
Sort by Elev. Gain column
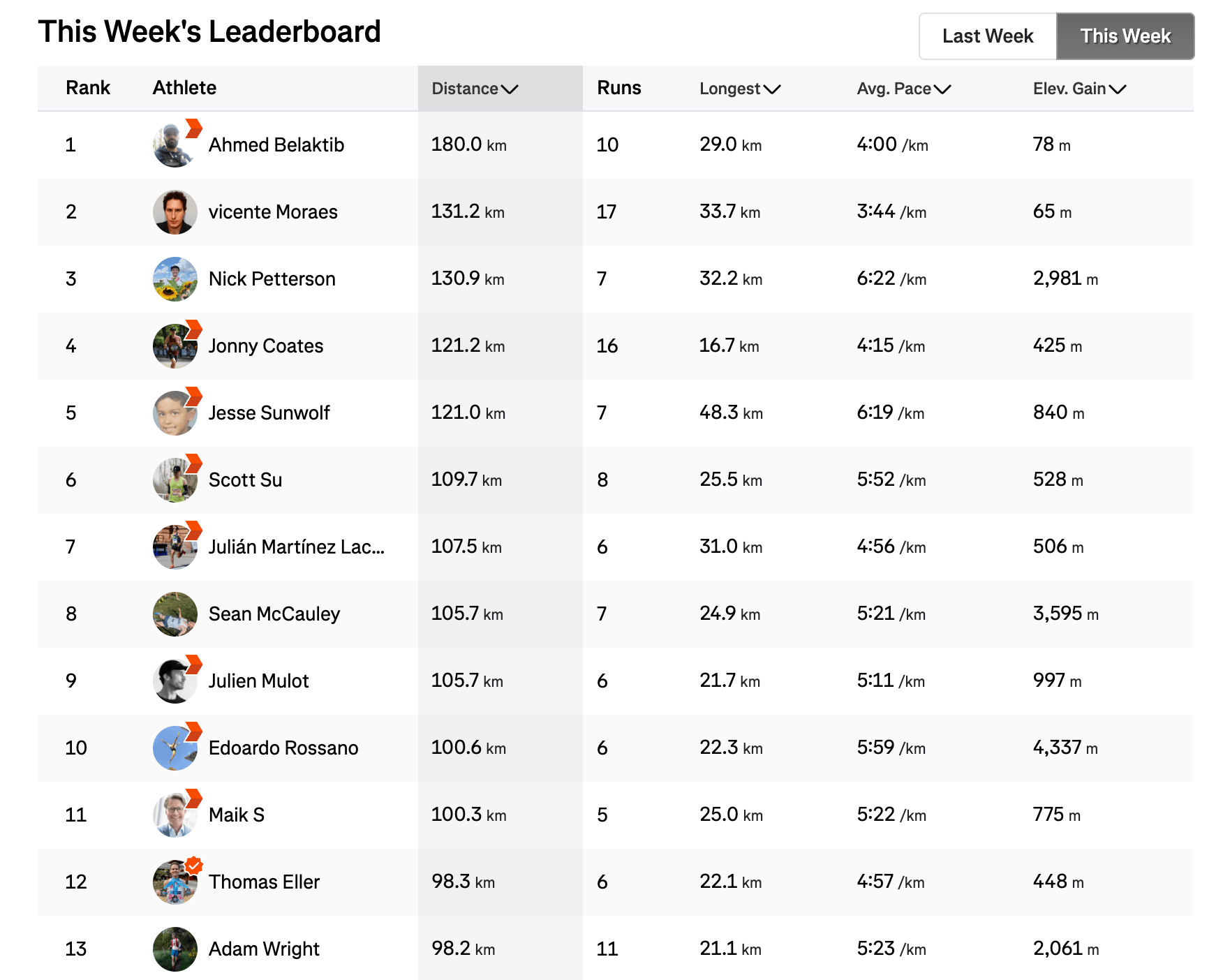pyautogui.click(x=1079, y=89)
